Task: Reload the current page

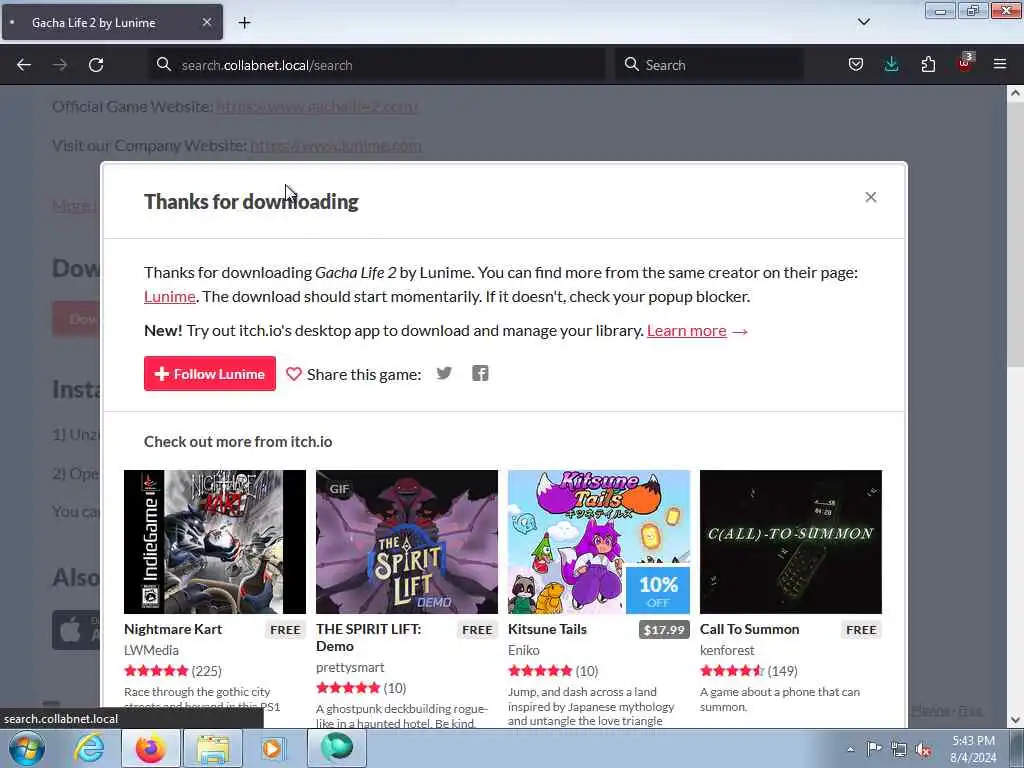Action: 96,65
